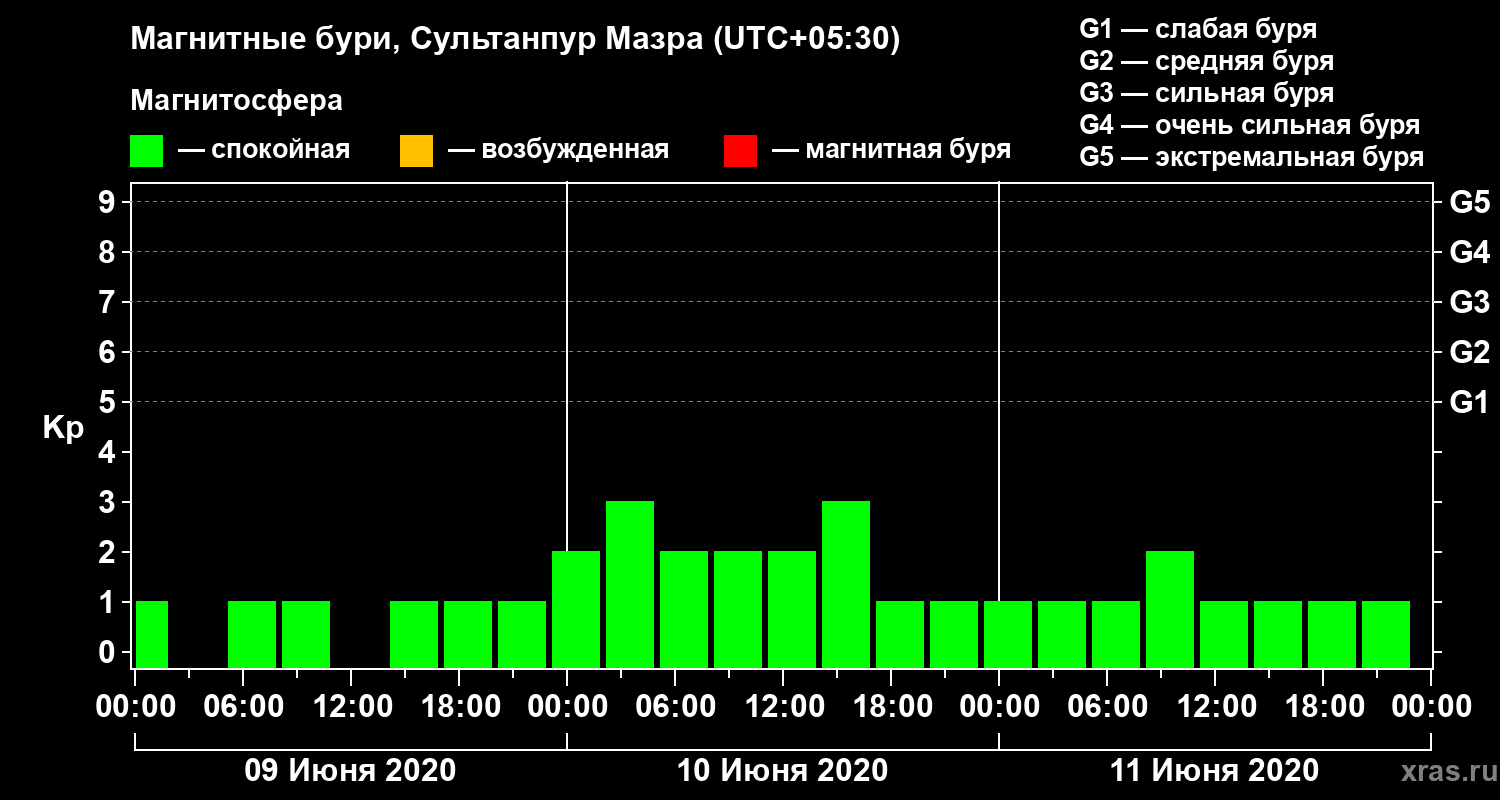
Task: Click the 'G1 — слабая буря' legend line
Action: pos(1198,28)
